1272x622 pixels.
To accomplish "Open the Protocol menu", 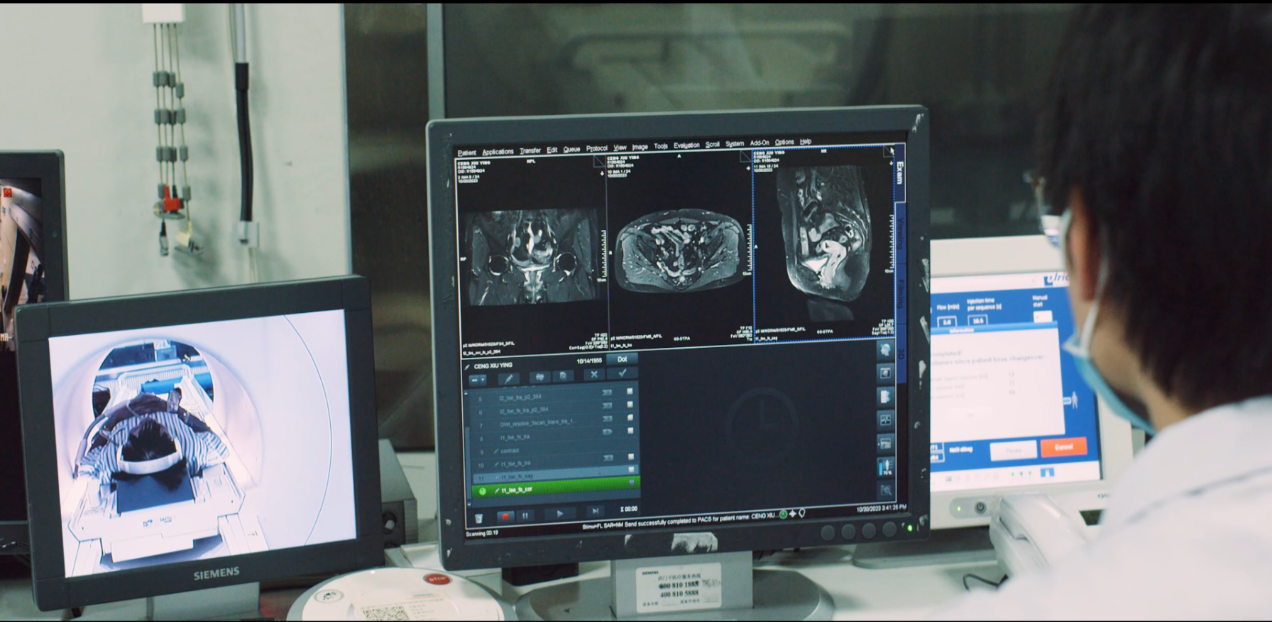I will coord(597,149).
